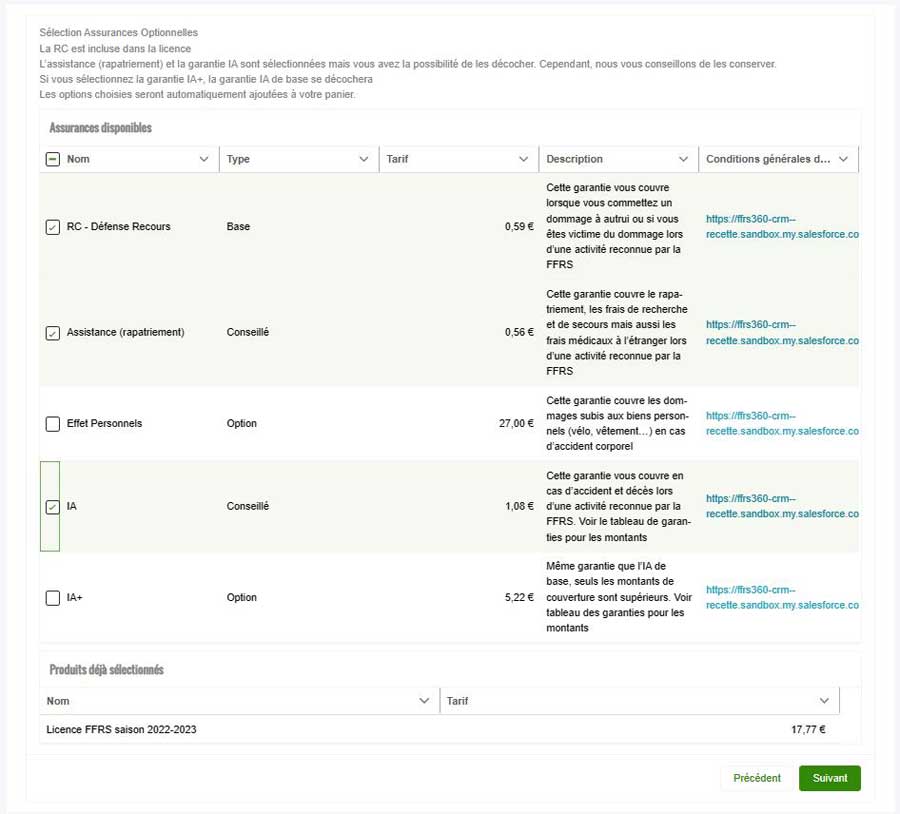Open the Type column chevron menu
The height and width of the screenshot is (814, 900).
pos(363,159)
